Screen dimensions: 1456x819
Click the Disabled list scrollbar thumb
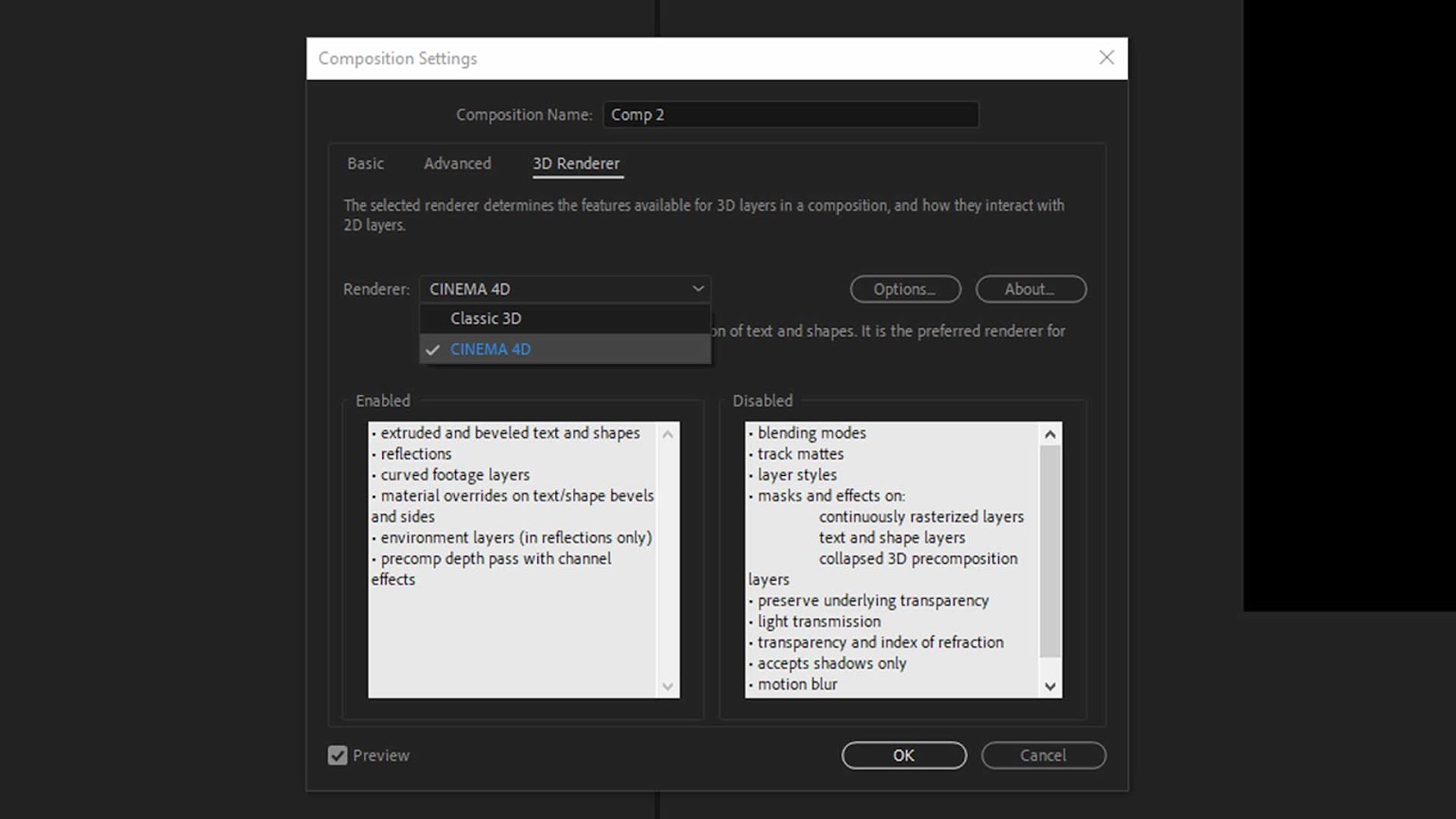(x=1050, y=551)
